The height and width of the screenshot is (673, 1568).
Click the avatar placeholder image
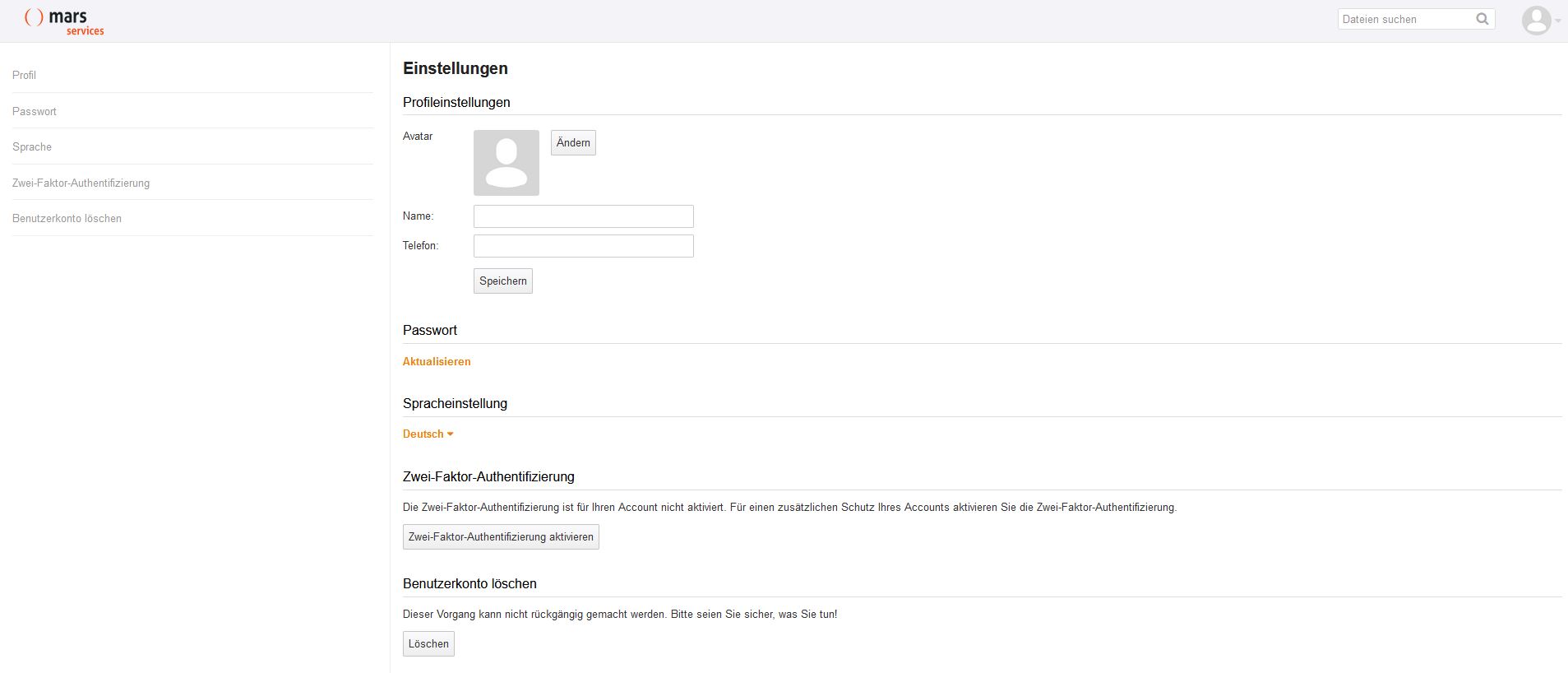[506, 163]
